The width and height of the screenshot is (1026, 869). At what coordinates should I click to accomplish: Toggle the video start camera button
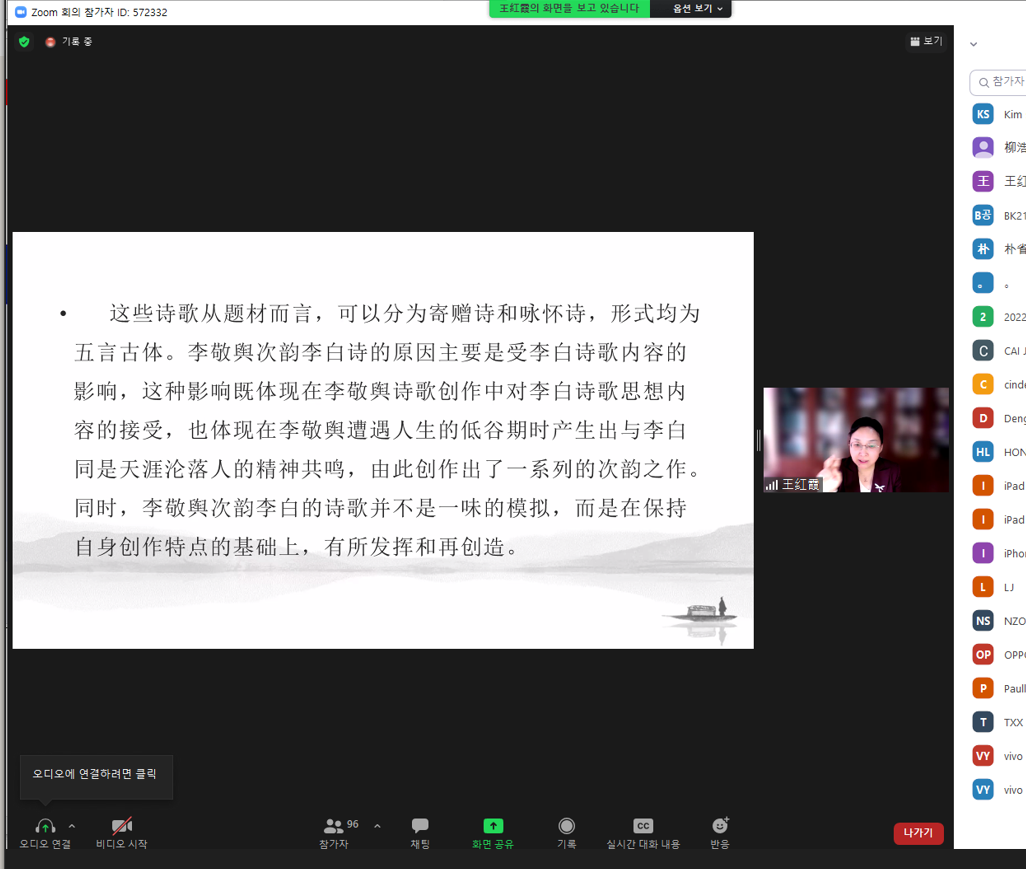122,826
